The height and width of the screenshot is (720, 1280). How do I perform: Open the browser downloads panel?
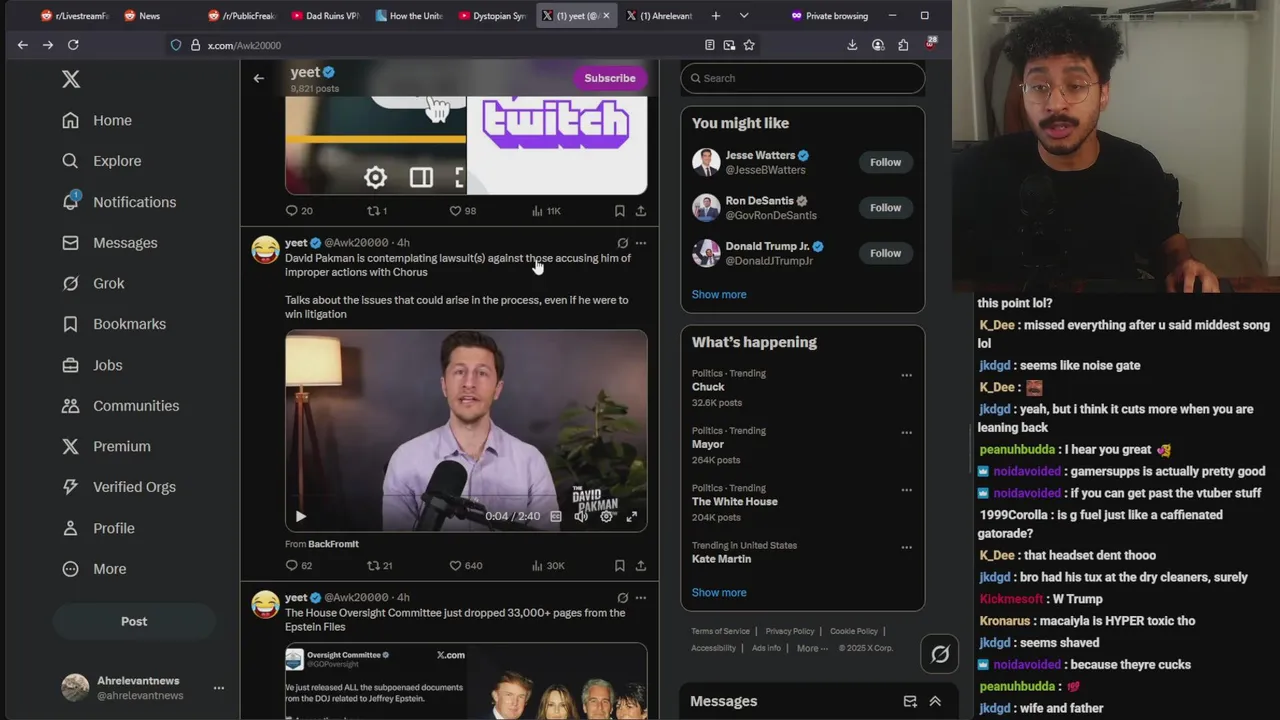click(x=852, y=45)
